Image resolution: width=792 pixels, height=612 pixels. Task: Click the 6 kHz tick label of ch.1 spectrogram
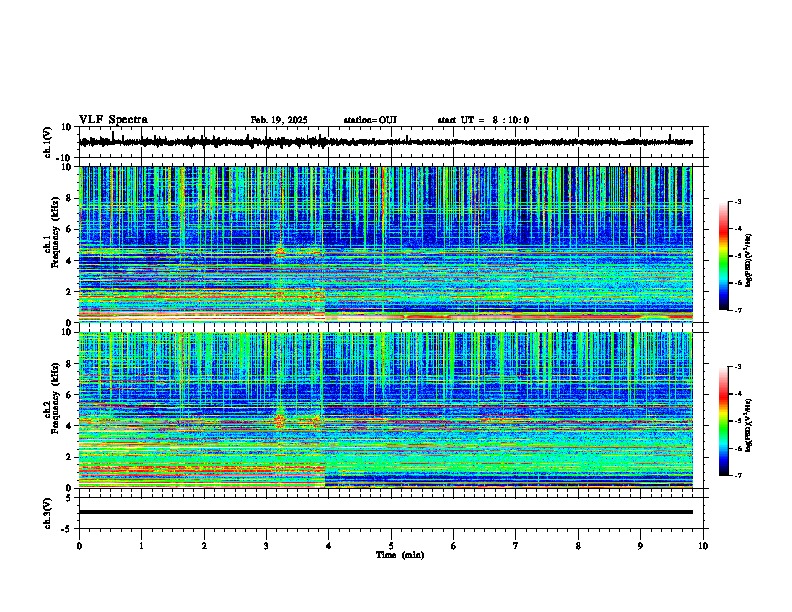[70, 230]
